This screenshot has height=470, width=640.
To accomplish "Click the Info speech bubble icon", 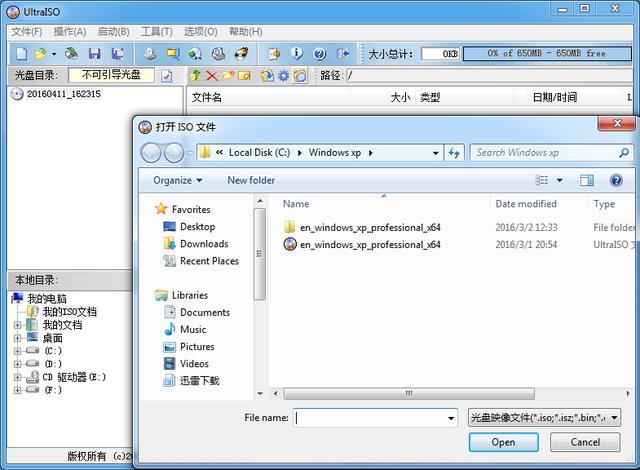I will point(297,53).
